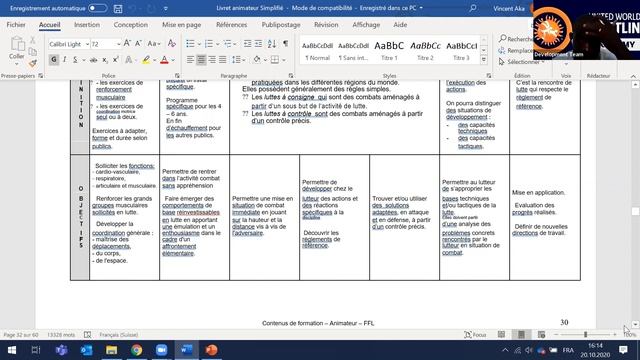Apply the Normal style
The image size is (640, 360).
[x=318, y=51]
